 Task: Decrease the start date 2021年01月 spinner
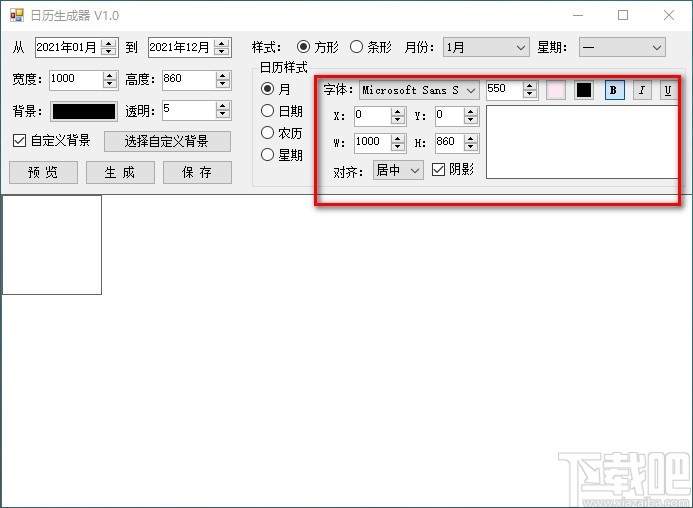[108, 51]
